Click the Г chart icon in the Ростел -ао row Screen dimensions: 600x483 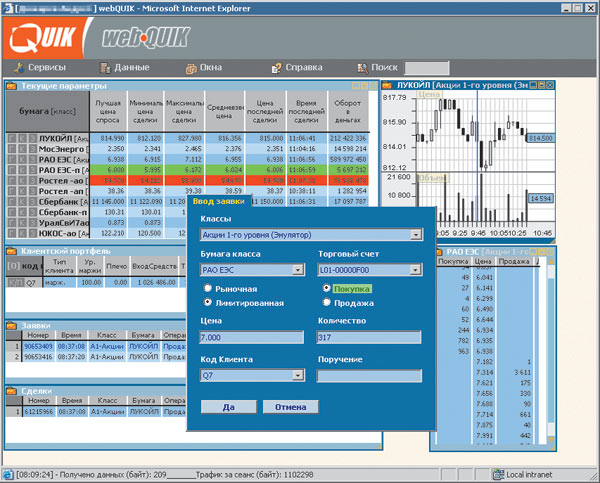(12, 180)
